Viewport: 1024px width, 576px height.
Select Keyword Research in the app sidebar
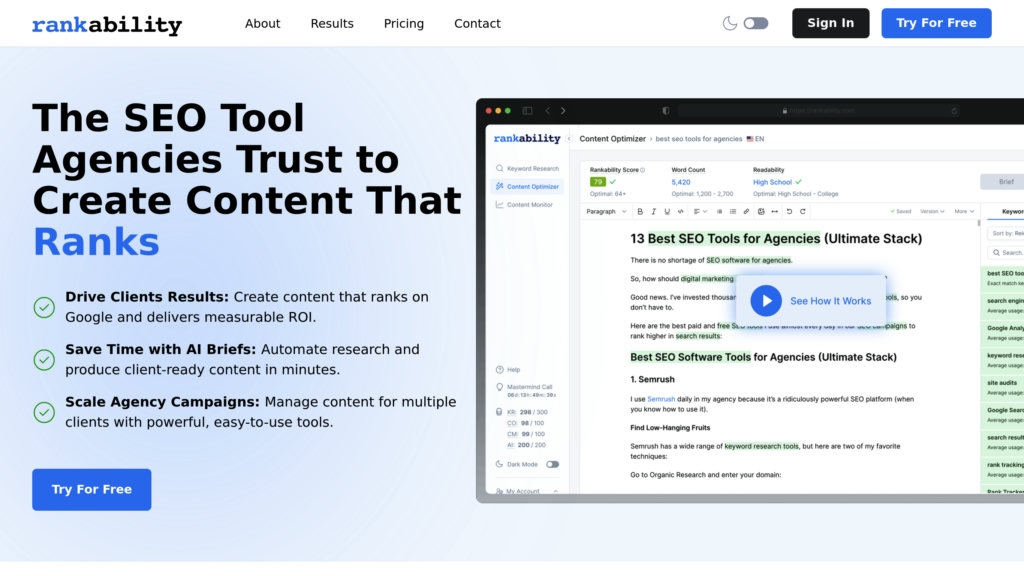(x=532, y=169)
